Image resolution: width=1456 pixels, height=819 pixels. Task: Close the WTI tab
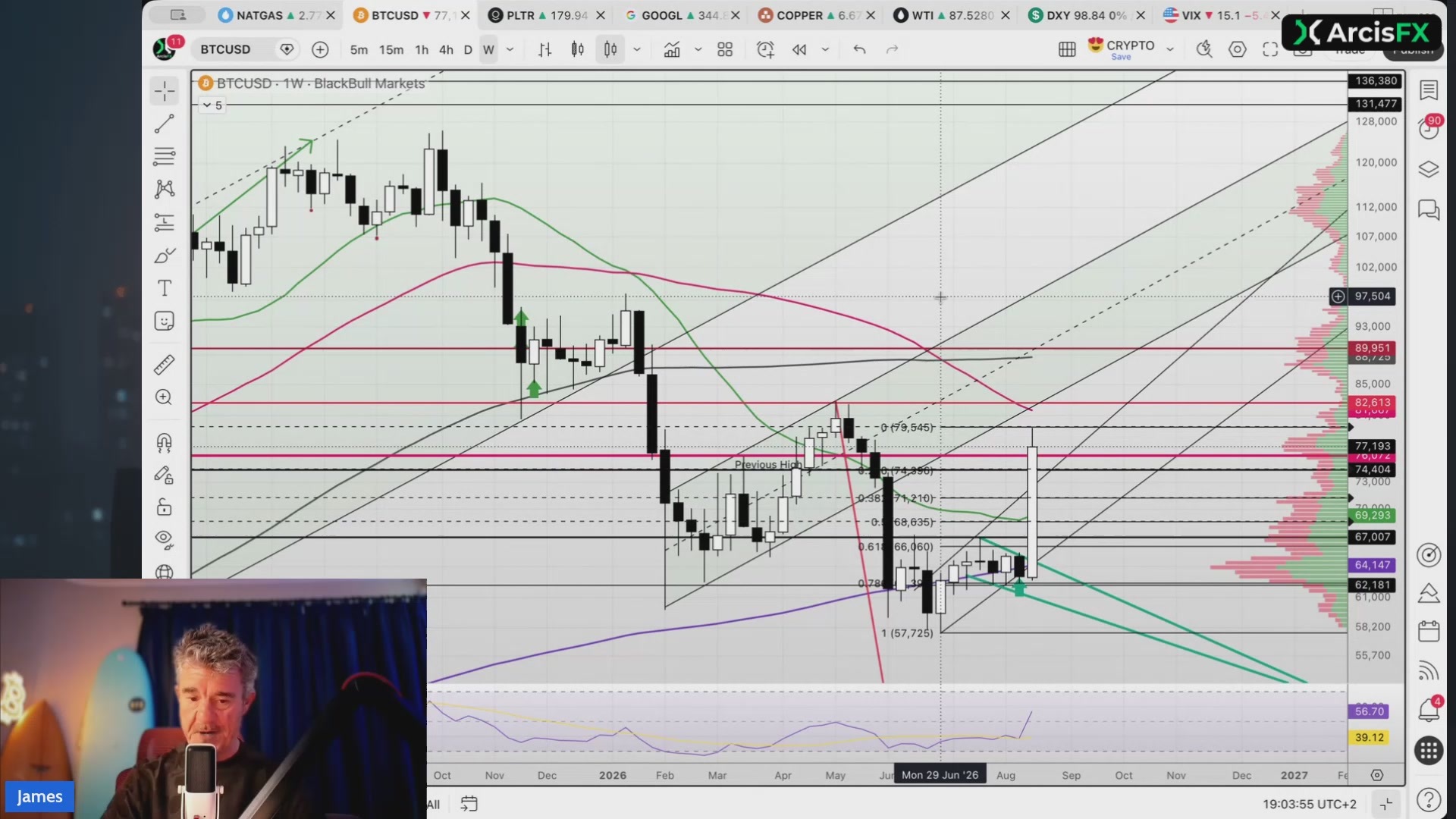1006,15
